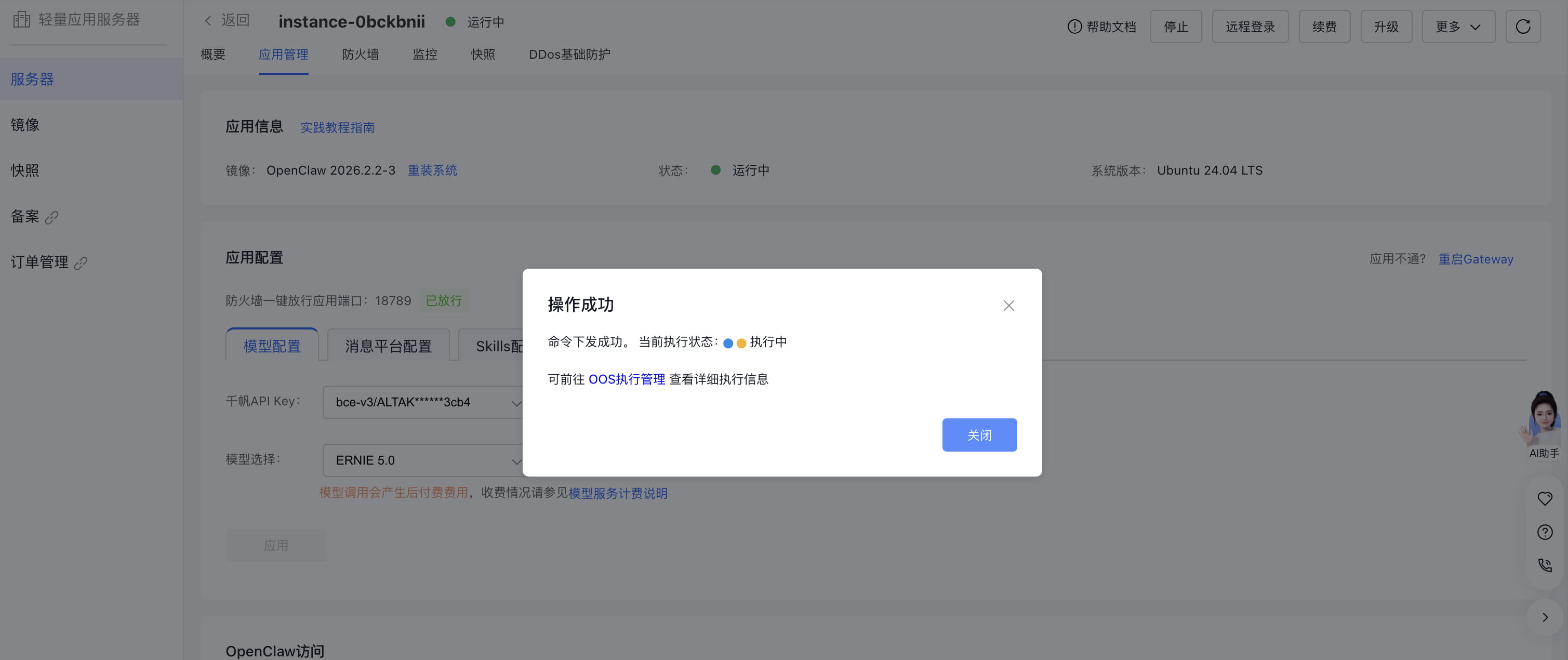Open 备案 in the left sidebar
This screenshot has height=660, width=1568.
(25, 217)
